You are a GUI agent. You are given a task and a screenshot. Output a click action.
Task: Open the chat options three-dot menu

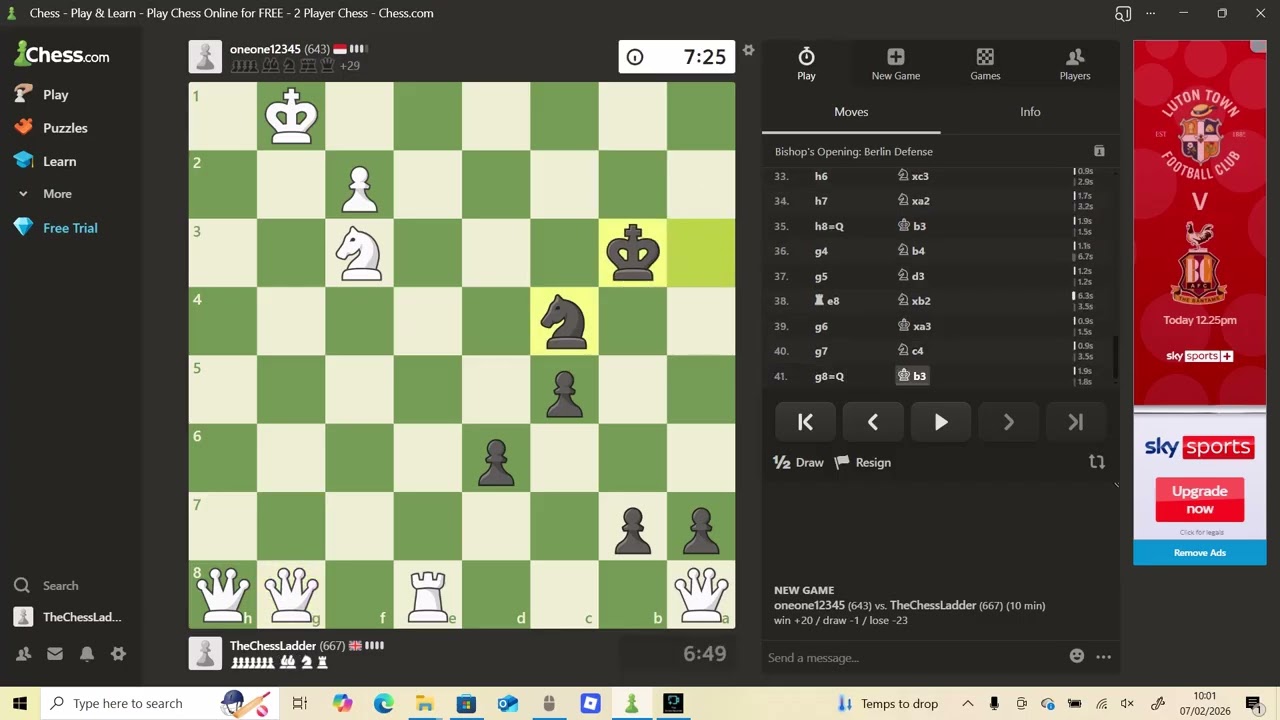tap(1103, 657)
